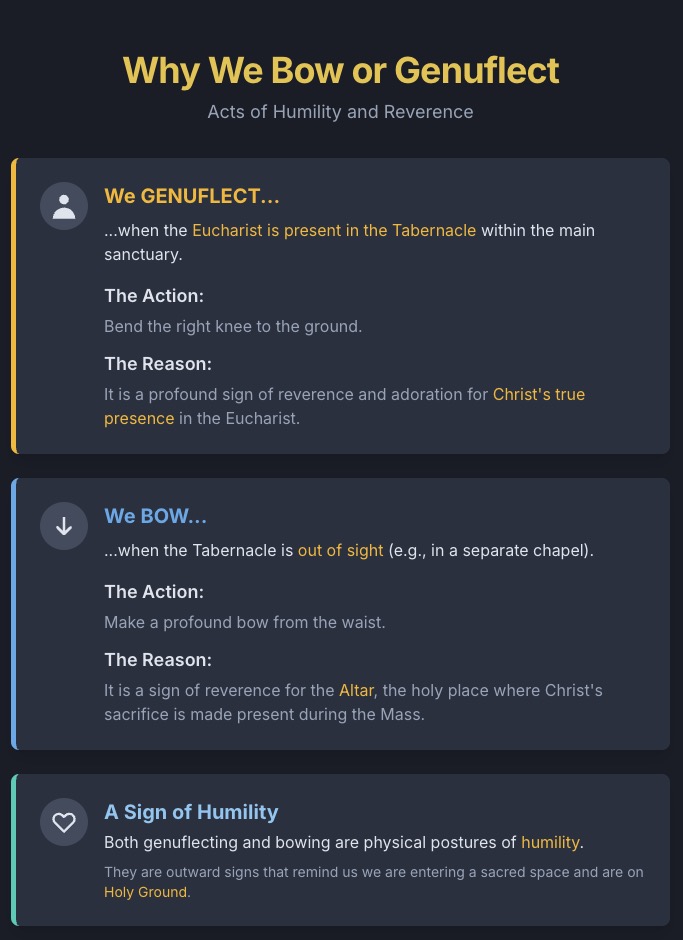
Task: Click 'Bend the right knee to the ground' text
Action: tap(233, 326)
